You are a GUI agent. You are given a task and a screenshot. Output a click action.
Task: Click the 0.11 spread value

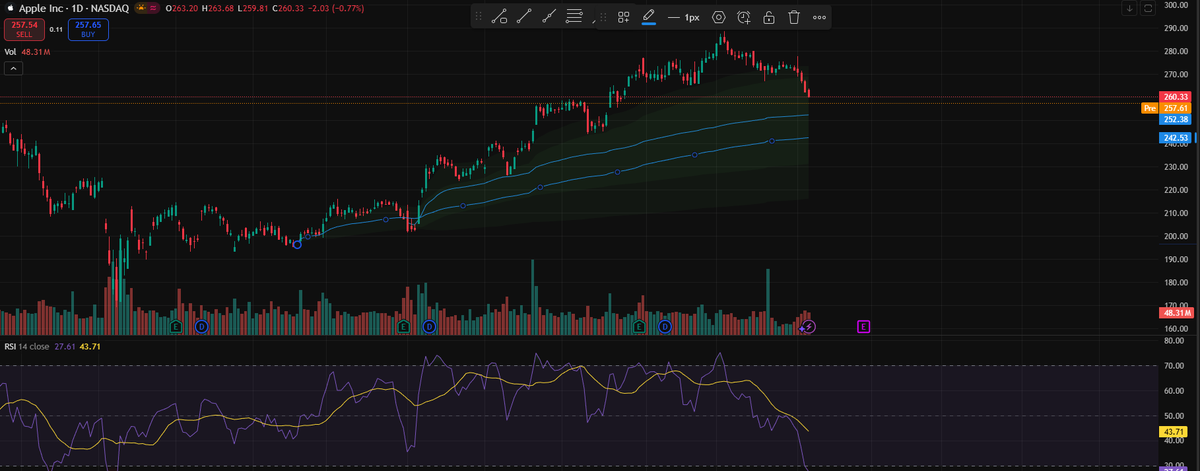pyautogui.click(x=57, y=30)
